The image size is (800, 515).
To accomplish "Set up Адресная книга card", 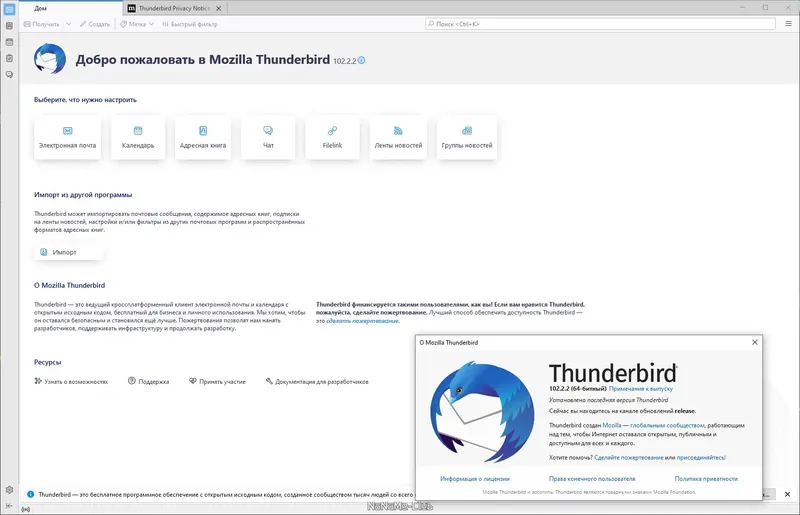I will click(203, 138).
